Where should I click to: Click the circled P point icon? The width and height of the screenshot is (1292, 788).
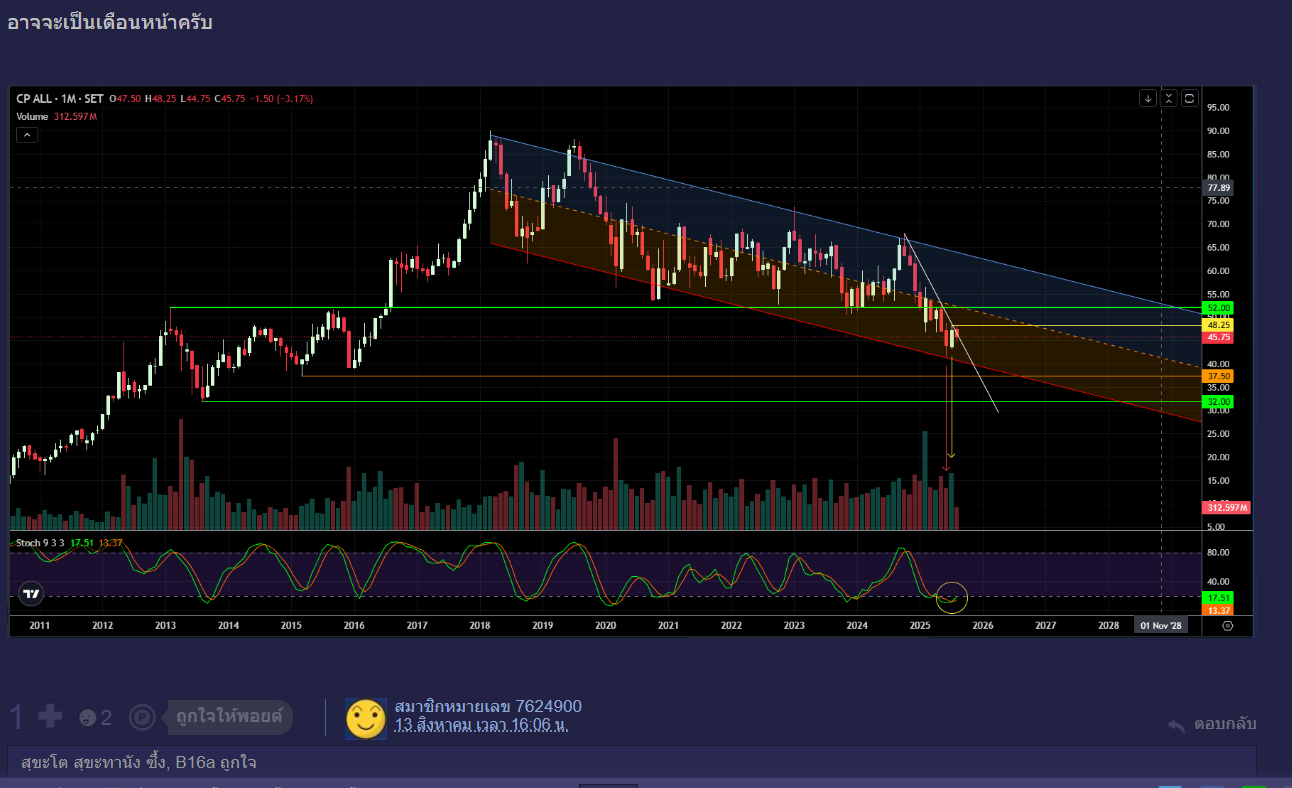pyautogui.click(x=143, y=717)
